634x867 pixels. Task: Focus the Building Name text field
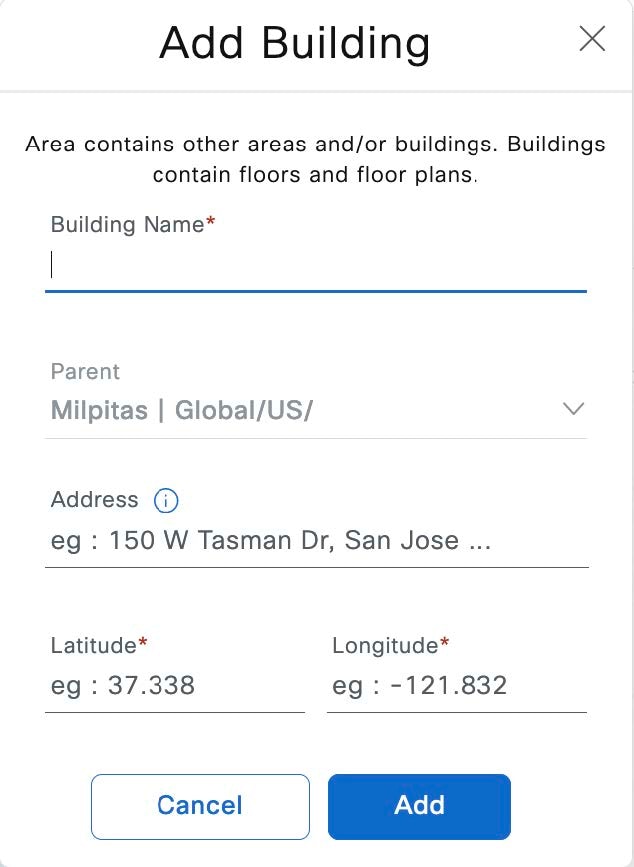[317, 265]
